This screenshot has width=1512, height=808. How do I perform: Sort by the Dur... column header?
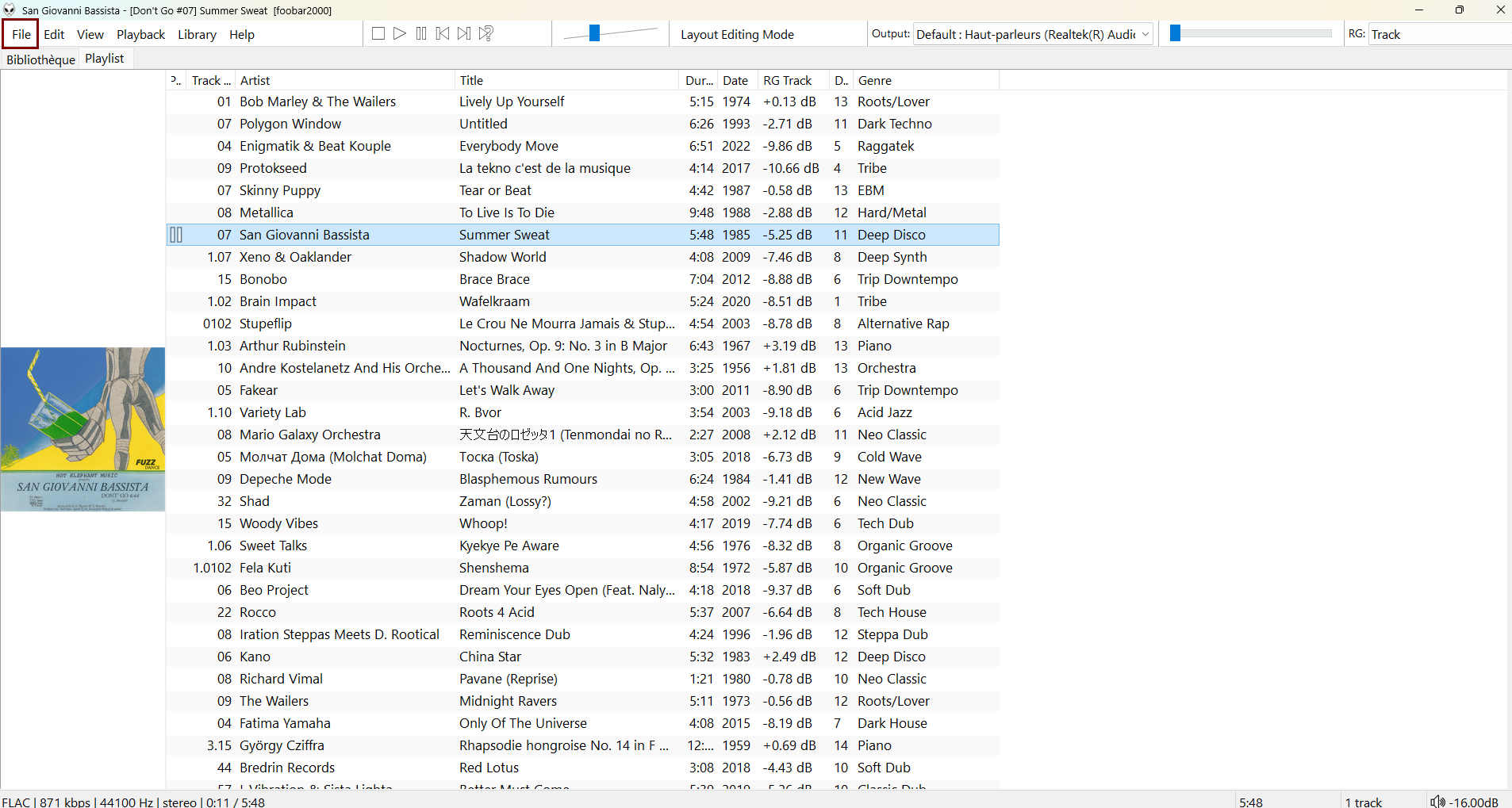pyautogui.click(x=699, y=80)
